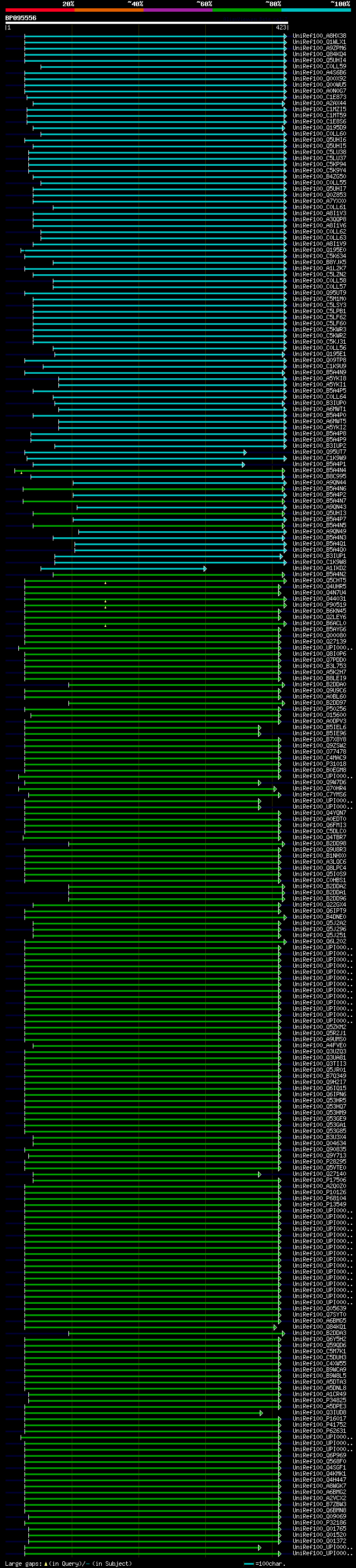Select label UniRef100_B4ZG50

pos(319,176)
